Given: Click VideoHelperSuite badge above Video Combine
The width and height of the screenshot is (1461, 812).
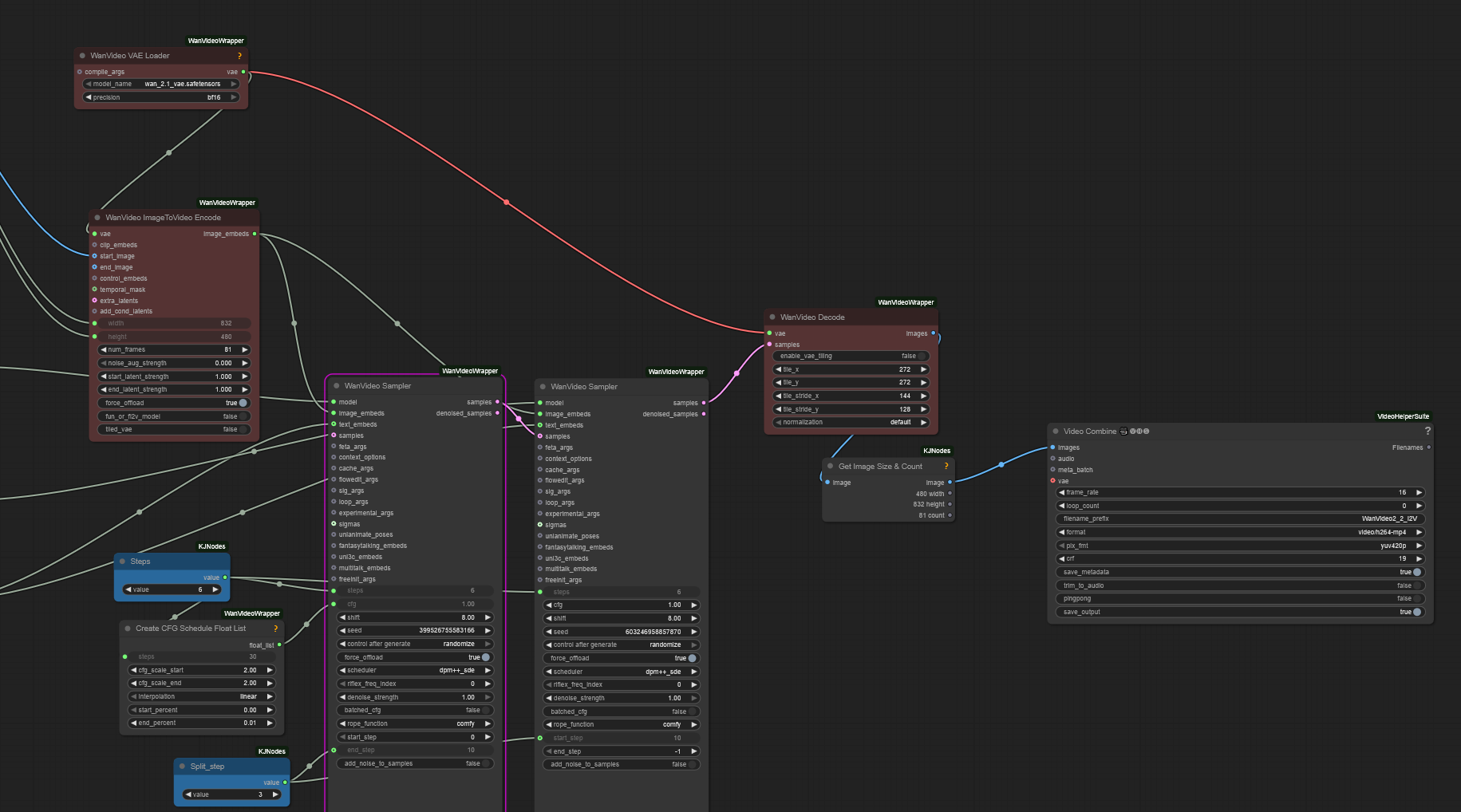Looking at the screenshot, I should pyautogui.click(x=1404, y=416).
